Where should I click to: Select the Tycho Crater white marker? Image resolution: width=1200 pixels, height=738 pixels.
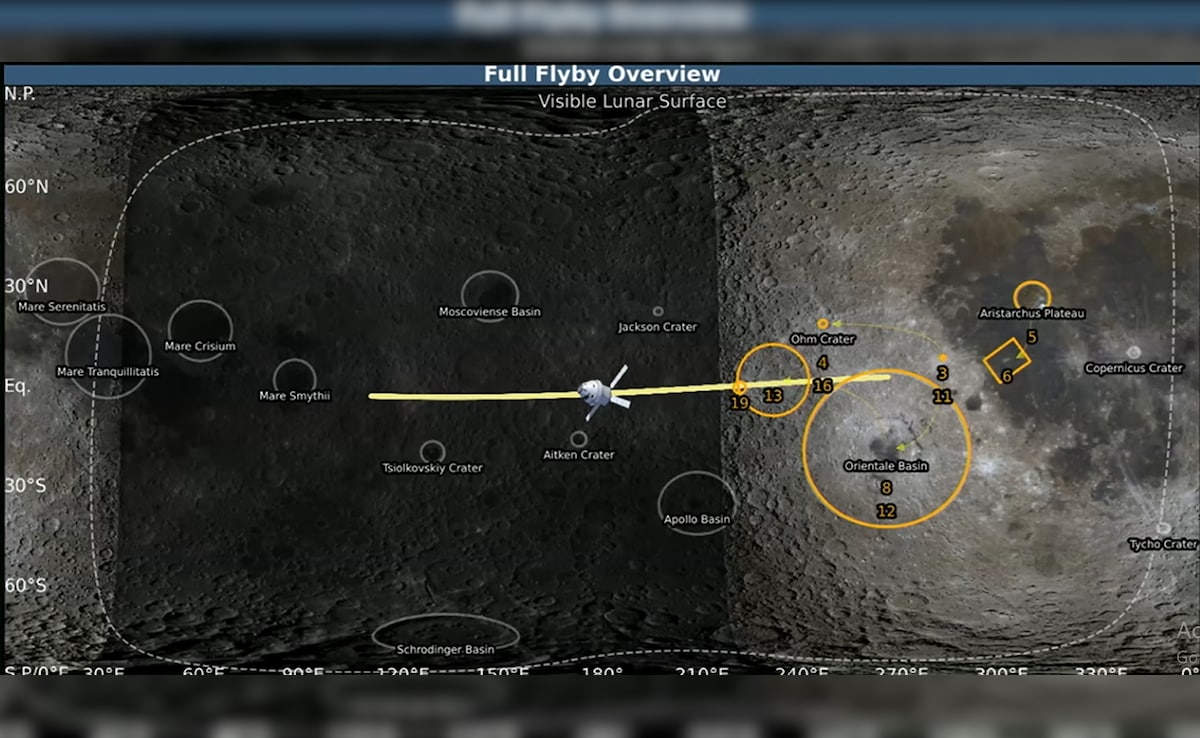tap(1163, 529)
